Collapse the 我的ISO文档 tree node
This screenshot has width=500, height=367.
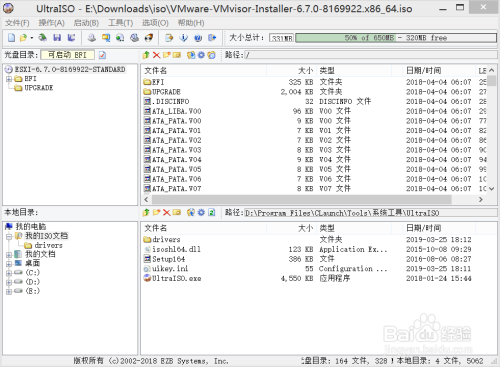pos(9,236)
